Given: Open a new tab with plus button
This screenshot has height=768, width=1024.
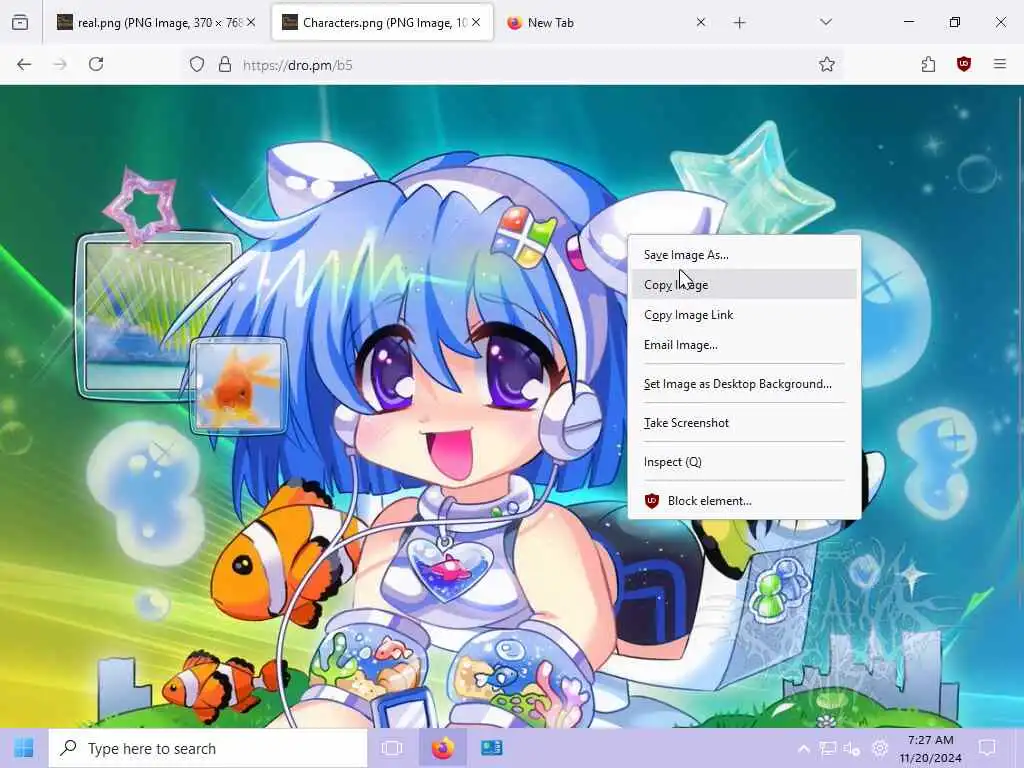Looking at the screenshot, I should tap(739, 22).
